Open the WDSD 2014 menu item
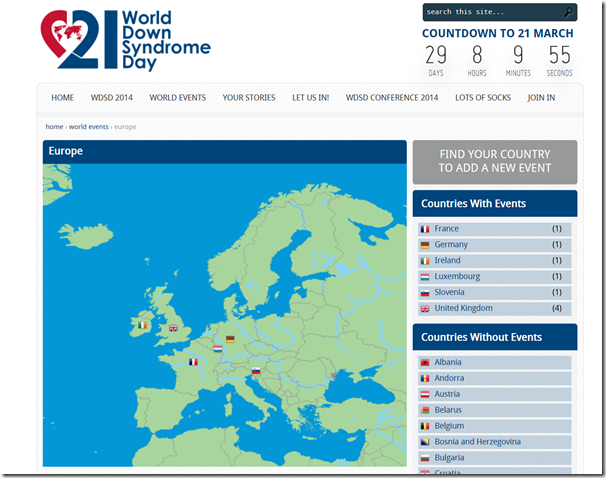Screen dimensions: 606x478 pos(112,98)
